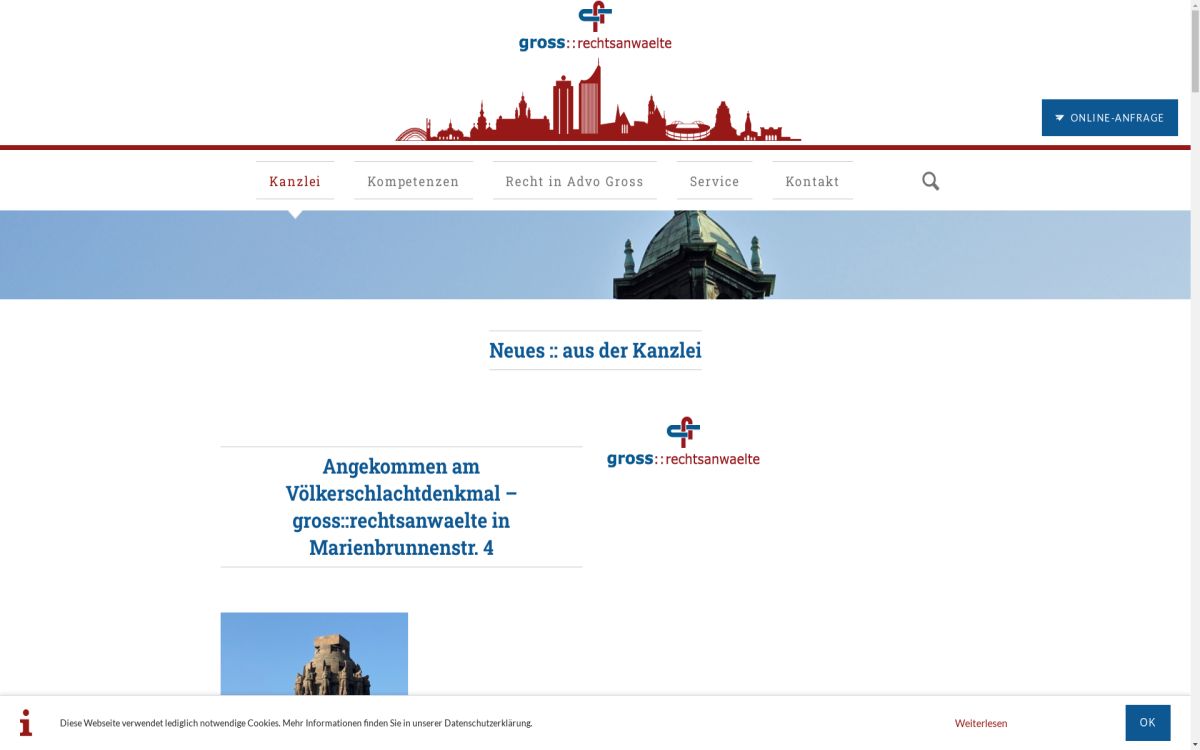This screenshot has width=1200, height=750.
Task: Open the site search via magnifier icon
Action: click(930, 180)
